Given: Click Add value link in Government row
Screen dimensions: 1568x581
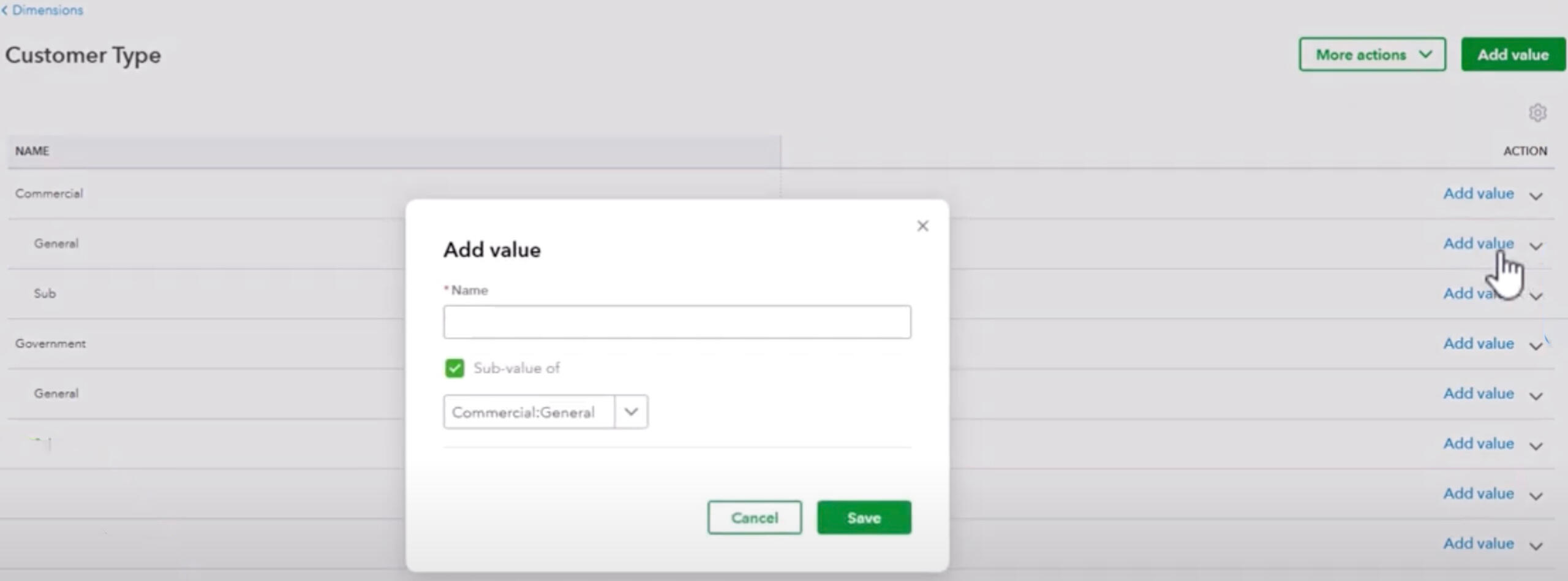Looking at the screenshot, I should pyautogui.click(x=1478, y=344).
